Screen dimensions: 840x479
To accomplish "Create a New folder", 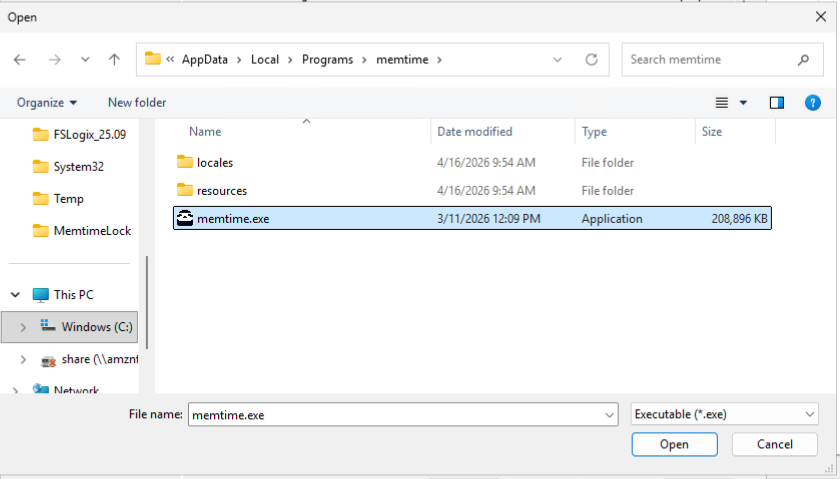I will (137, 102).
